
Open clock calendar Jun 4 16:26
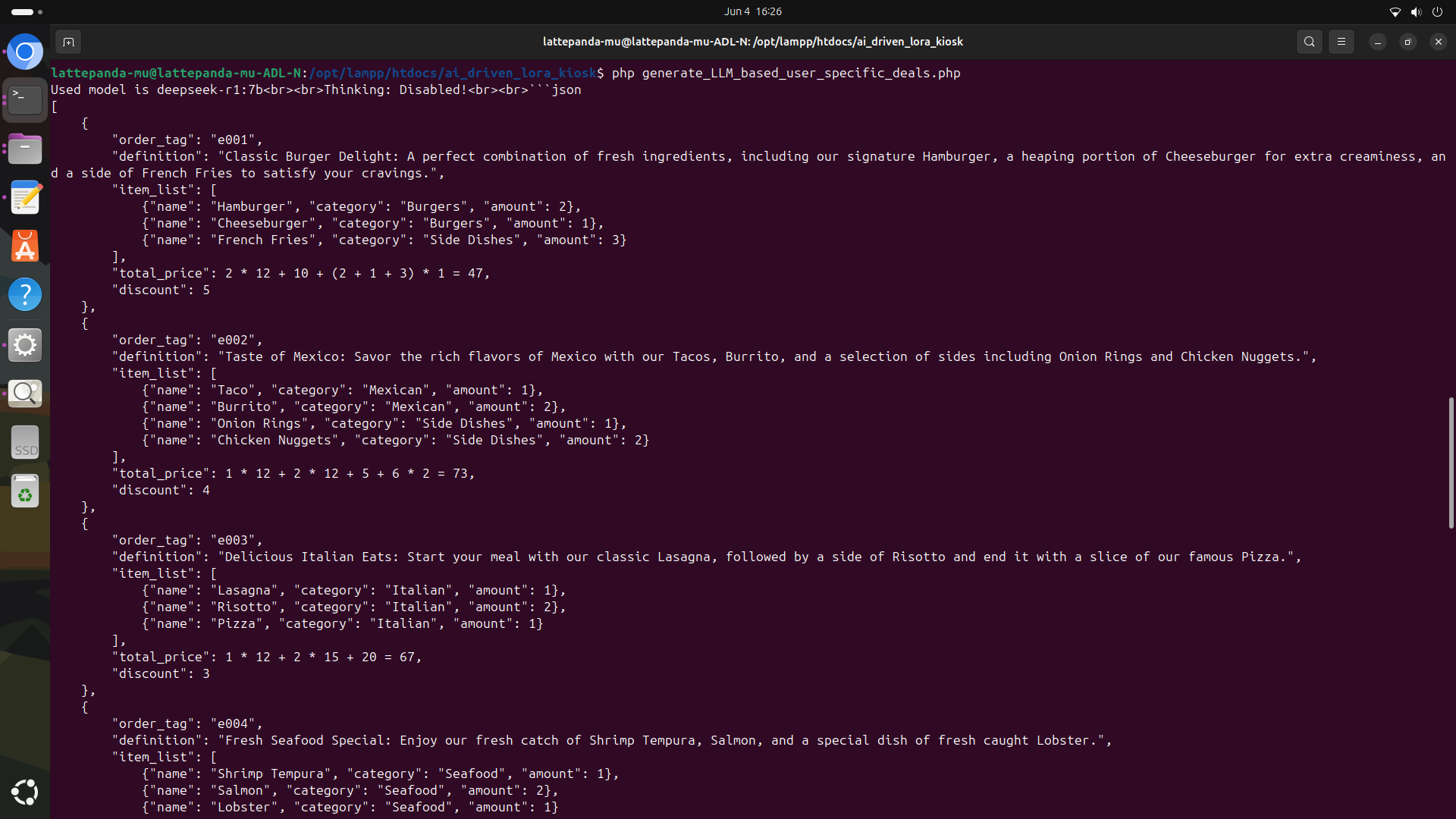pos(752,11)
